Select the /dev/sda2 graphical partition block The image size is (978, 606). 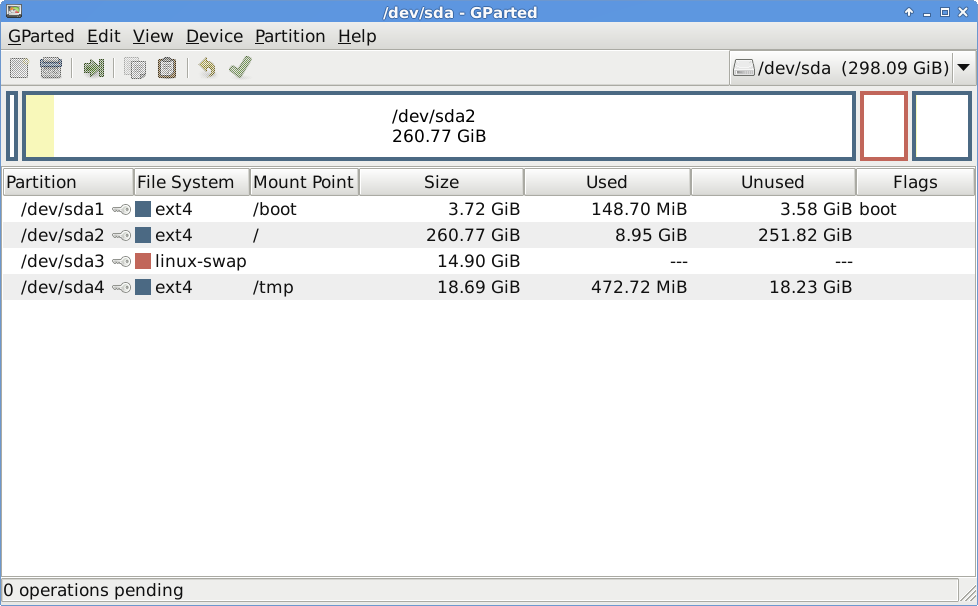[x=438, y=126]
